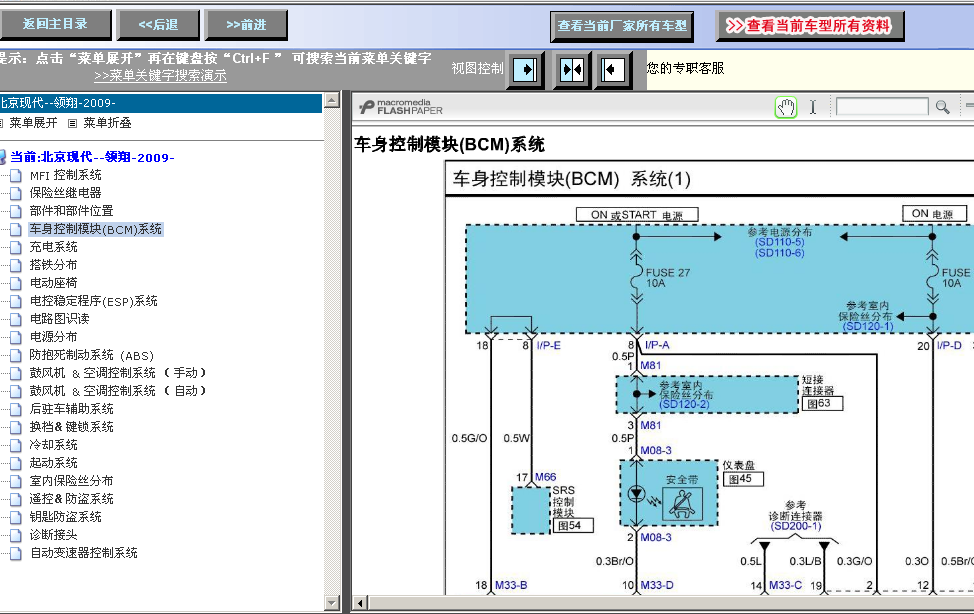Open the MFI 控制系统 tree item
Screen dimensions: 974x614
(x=65, y=175)
